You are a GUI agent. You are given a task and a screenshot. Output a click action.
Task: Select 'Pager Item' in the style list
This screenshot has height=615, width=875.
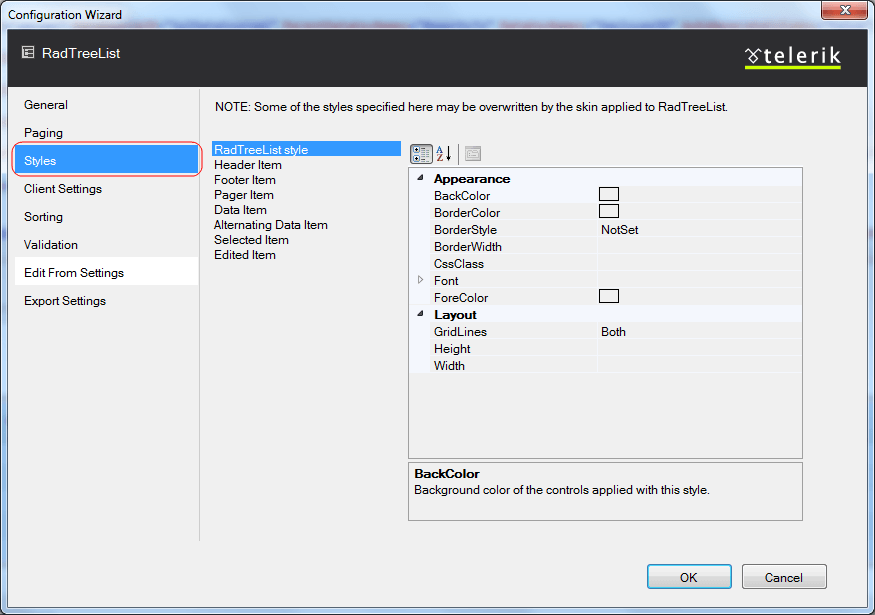tap(306, 195)
